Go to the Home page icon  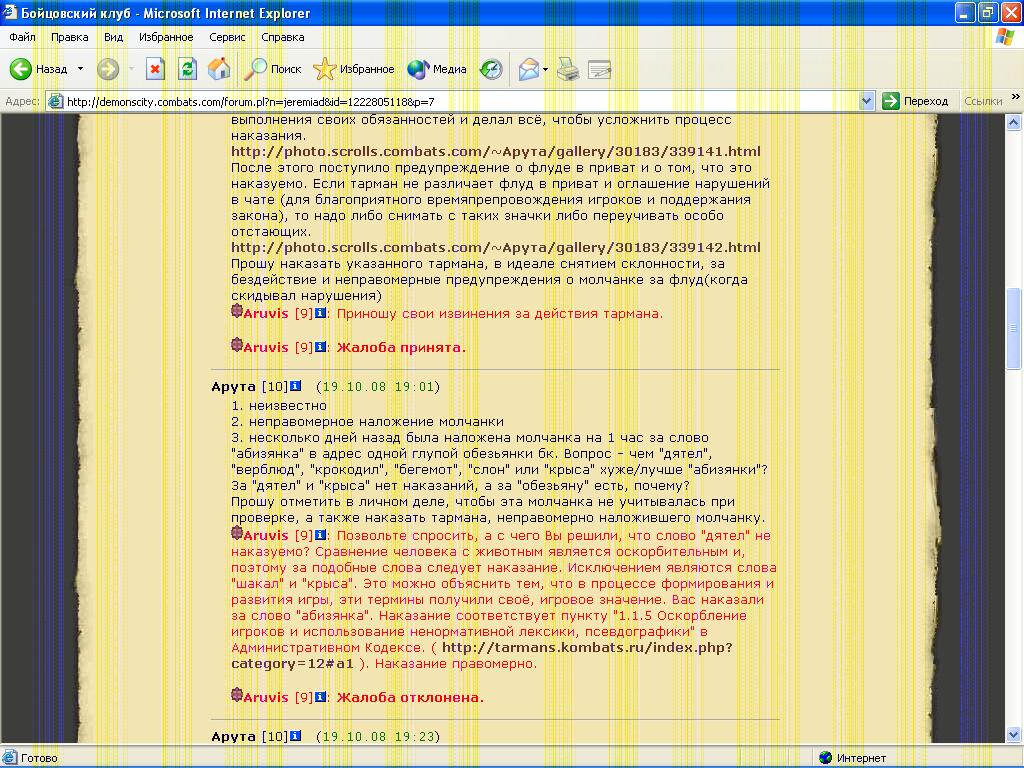(x=219, y=69)
